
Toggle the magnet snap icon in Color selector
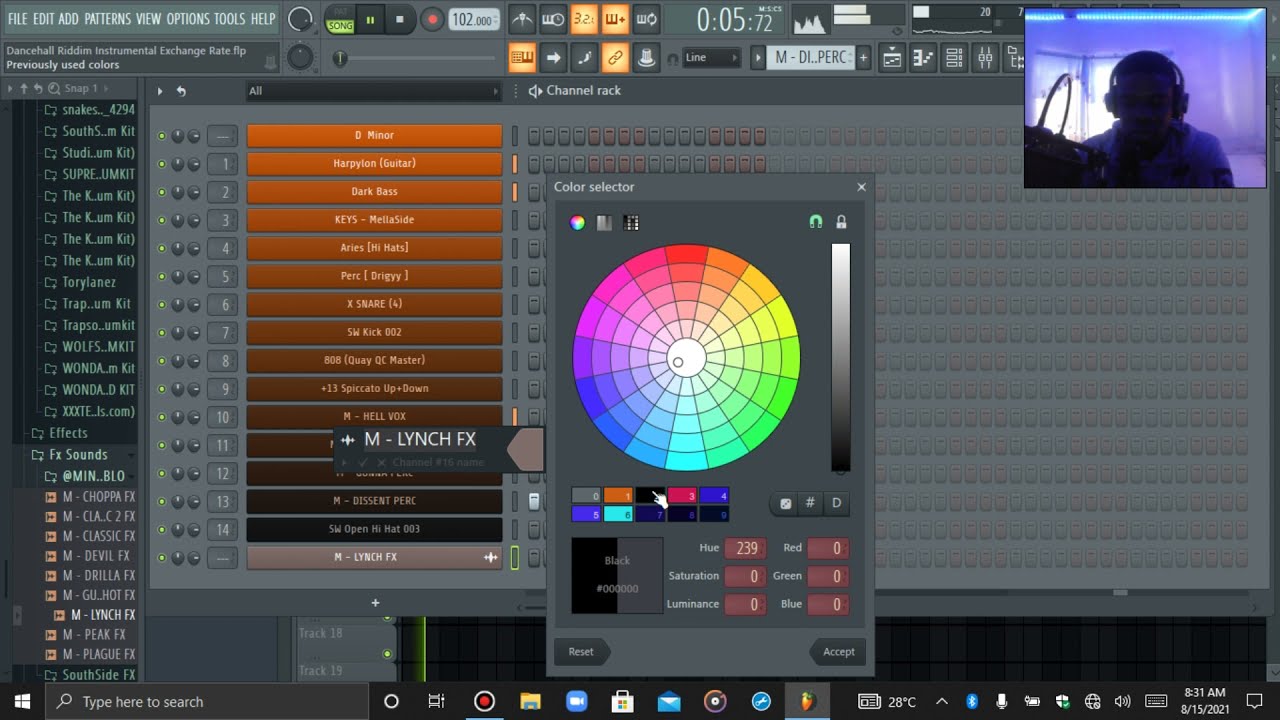(x=816, y=222)
